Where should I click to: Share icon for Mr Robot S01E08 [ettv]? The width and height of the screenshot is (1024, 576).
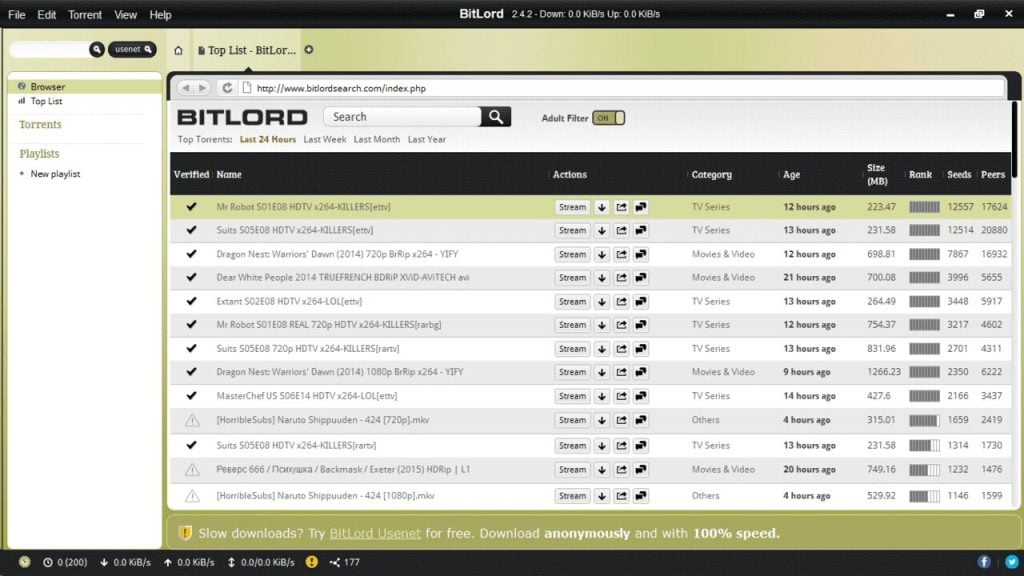pyautogui.click(x=621, y=207)
